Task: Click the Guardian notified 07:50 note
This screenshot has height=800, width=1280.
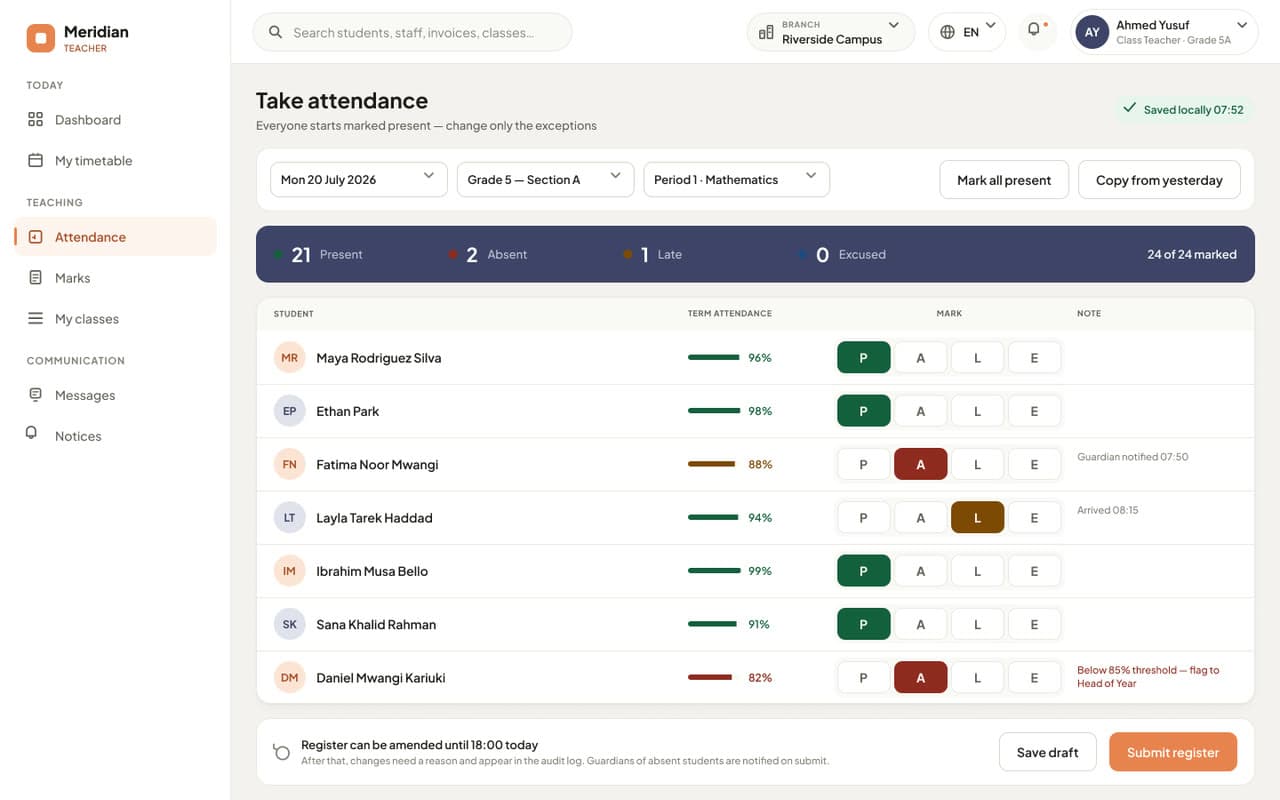Action: [x=1133, y=457]
